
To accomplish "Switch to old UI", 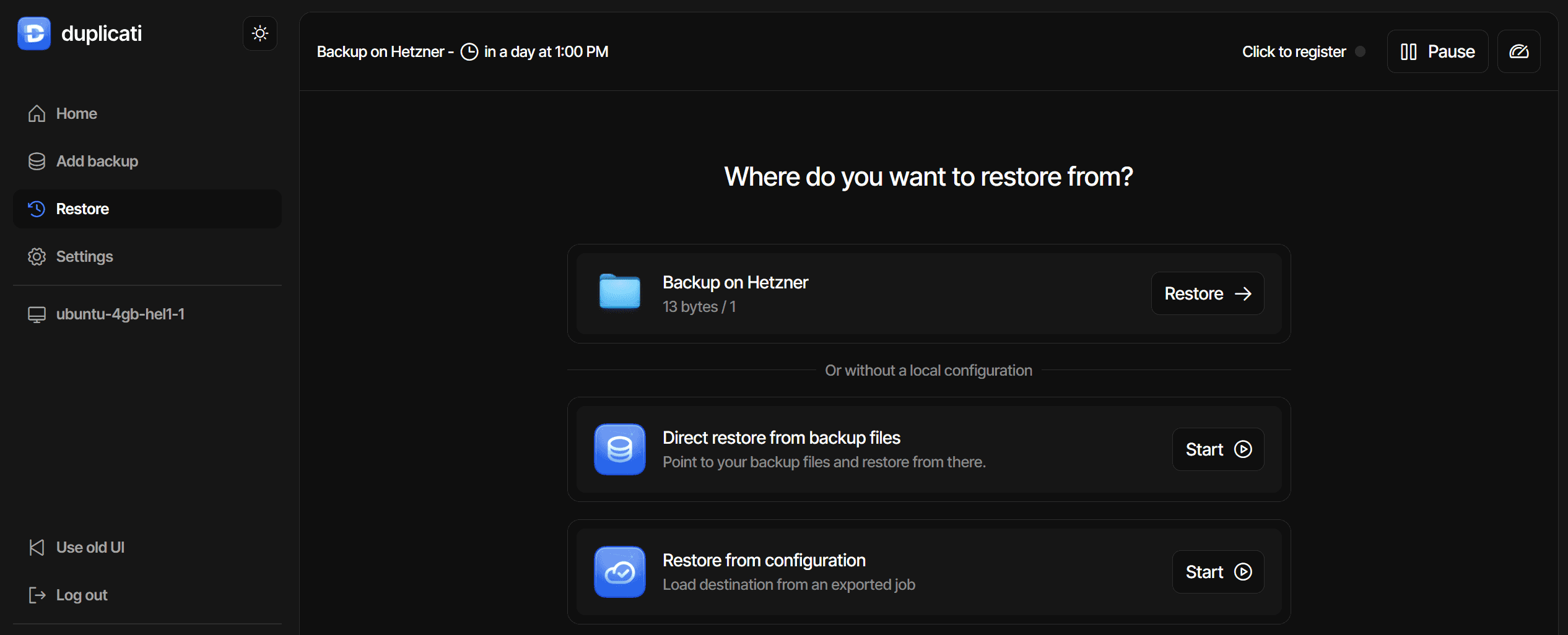I will (x=147, y=548).
